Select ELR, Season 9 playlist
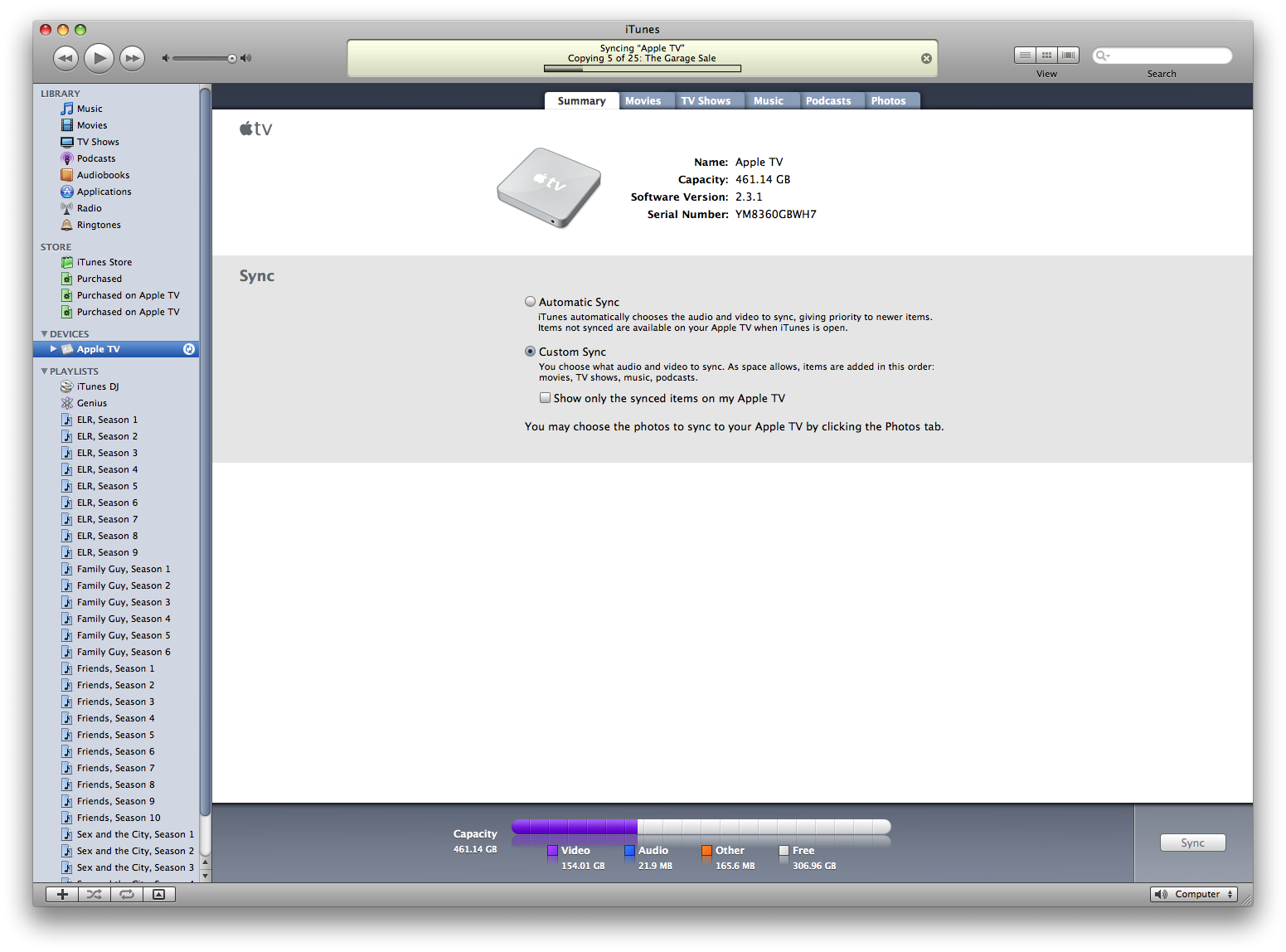 pos(116,552)
